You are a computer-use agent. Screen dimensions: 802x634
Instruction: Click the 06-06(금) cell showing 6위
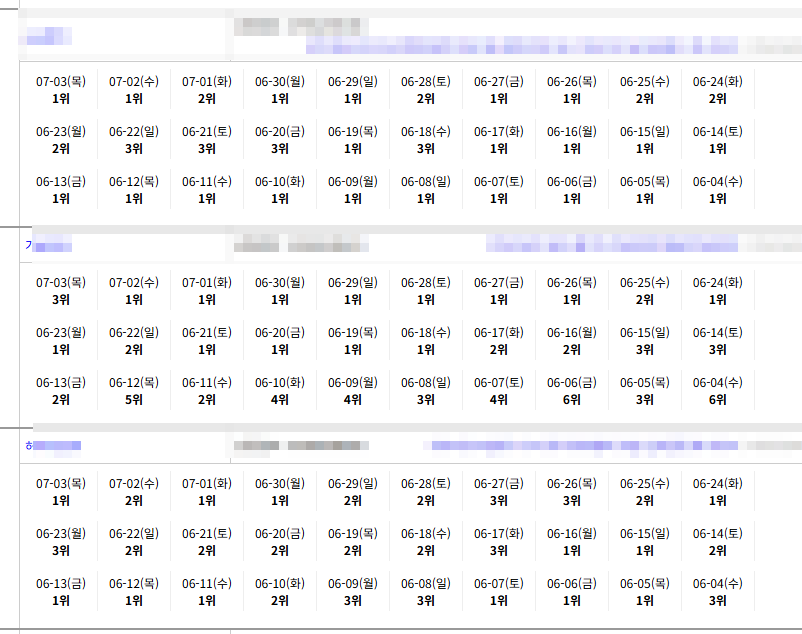point(572,391)
